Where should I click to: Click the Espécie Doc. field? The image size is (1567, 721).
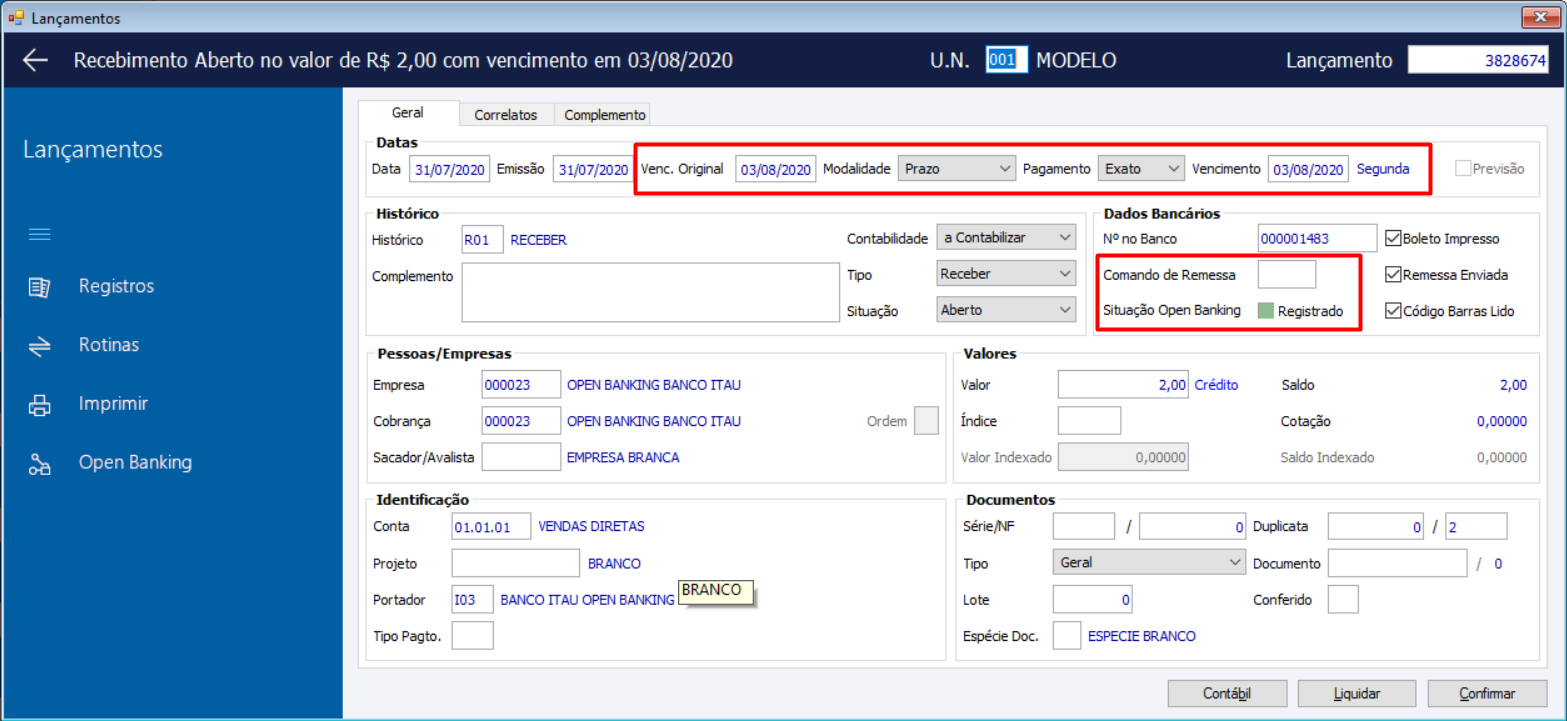1067,635
